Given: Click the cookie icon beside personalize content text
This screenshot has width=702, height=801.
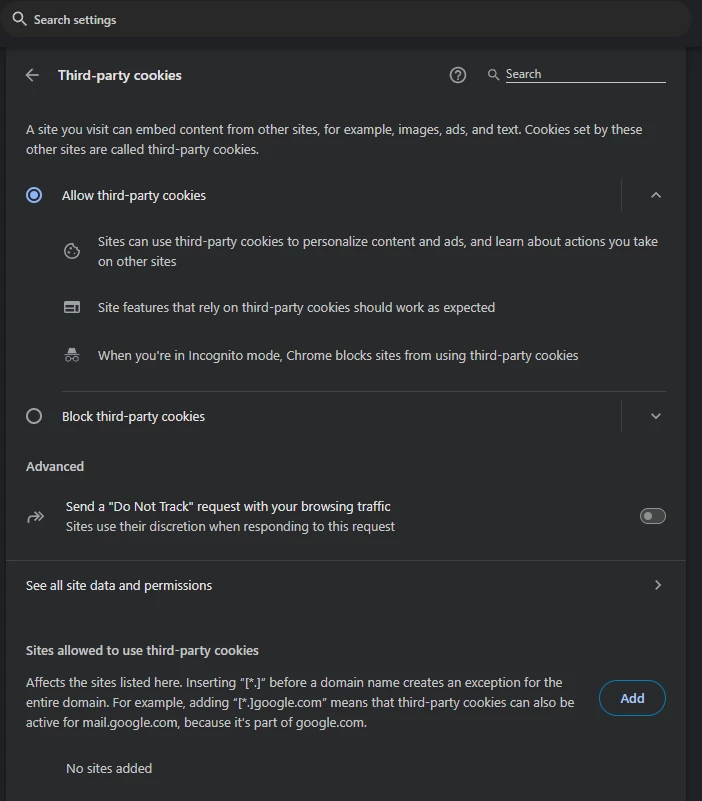Looking at the screenshot, I should tap(72, 251).
